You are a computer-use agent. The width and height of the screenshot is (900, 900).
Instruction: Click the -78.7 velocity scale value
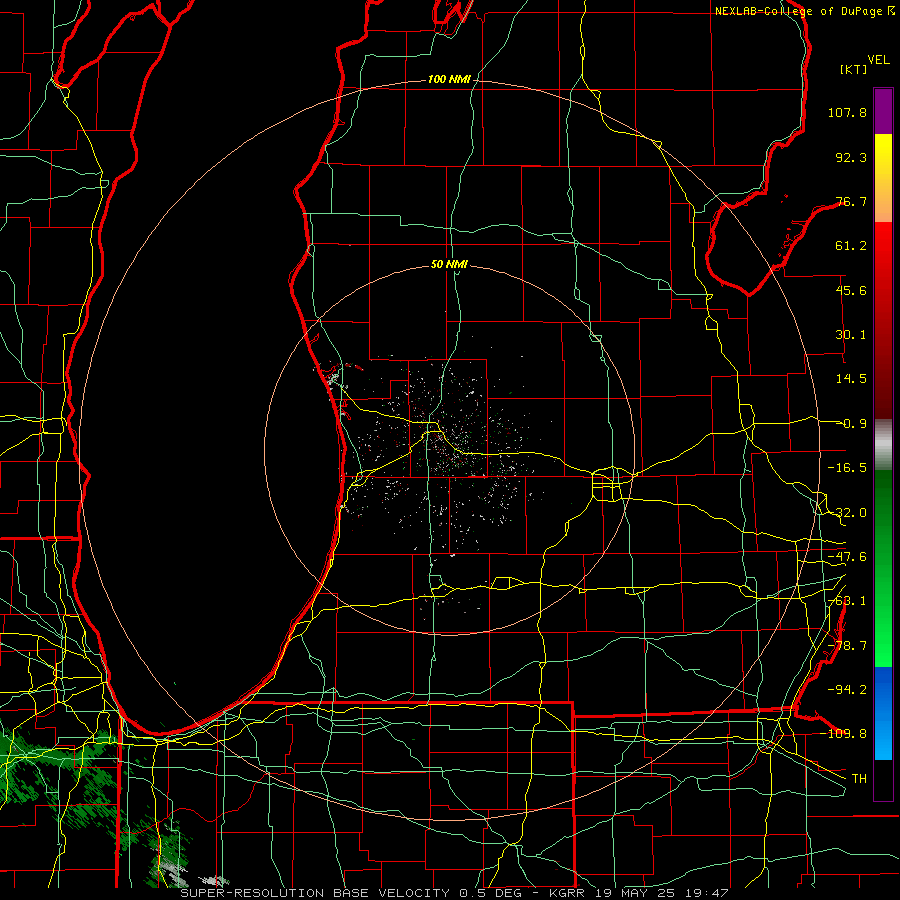847,646
